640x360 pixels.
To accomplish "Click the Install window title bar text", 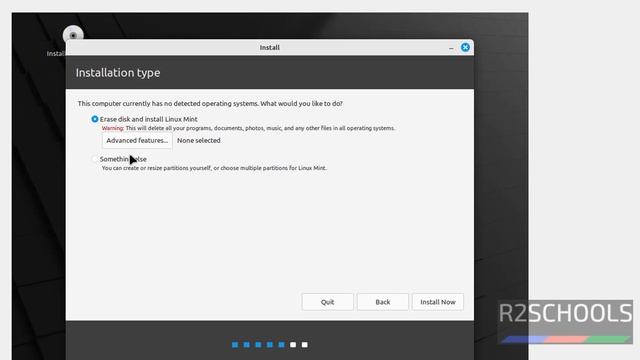I will tap(270, 47).
